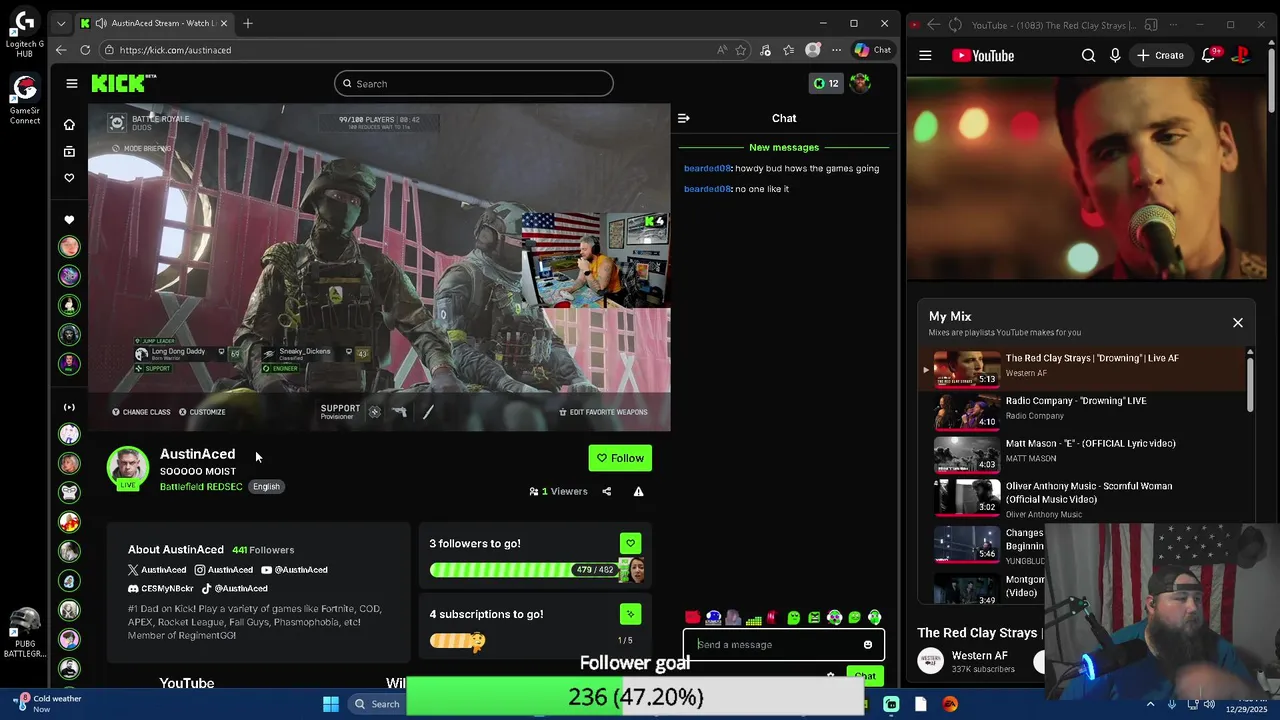Select the AustinAced Stream browser tab
The image size is (1280, 720).
point(155,23)
